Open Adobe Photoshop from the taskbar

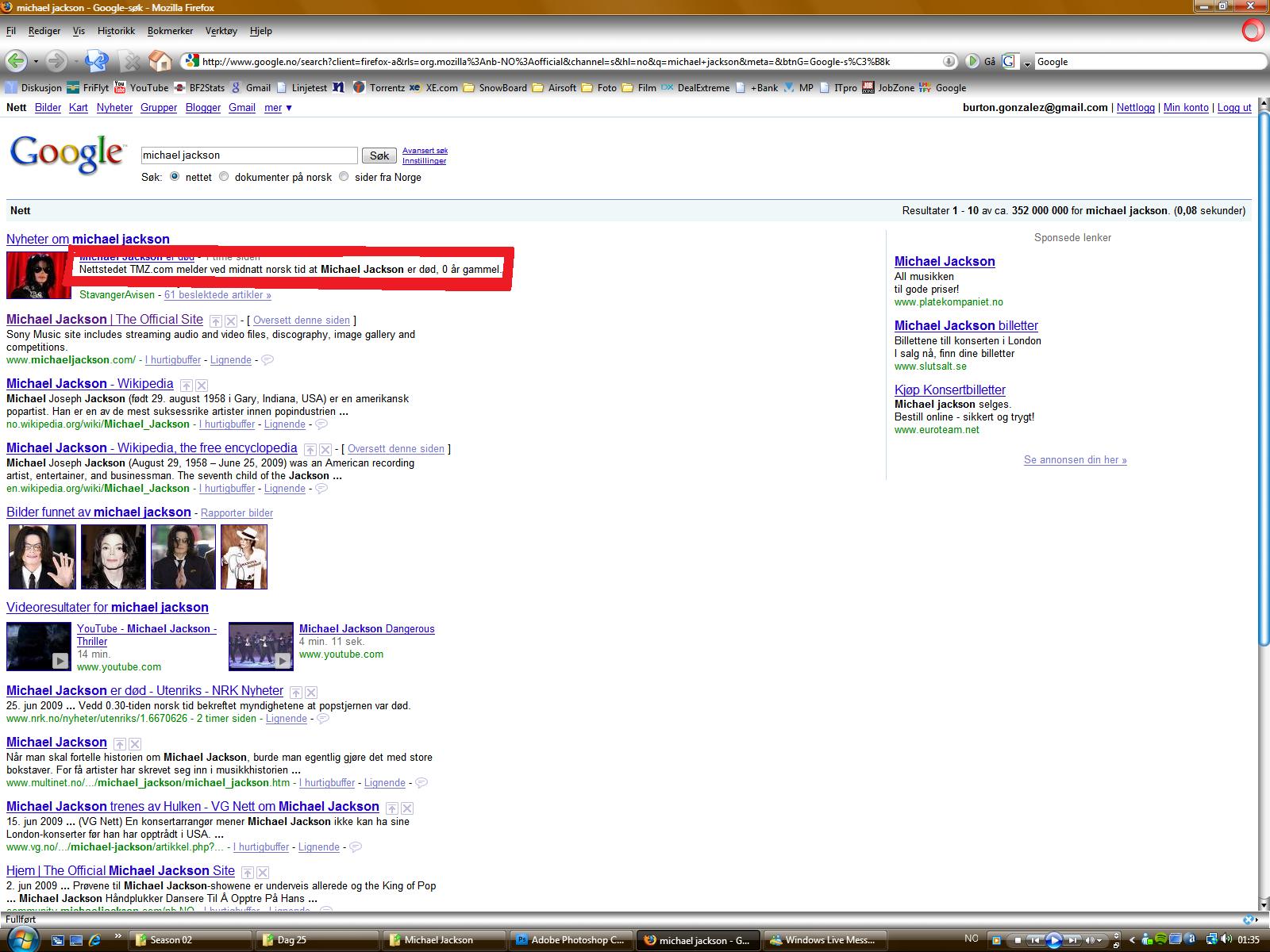[x=571, y=940]
